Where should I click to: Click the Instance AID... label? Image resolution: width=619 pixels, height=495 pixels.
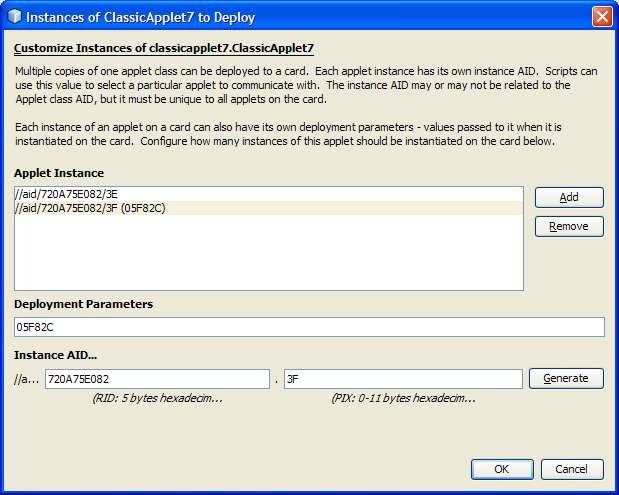55,355
